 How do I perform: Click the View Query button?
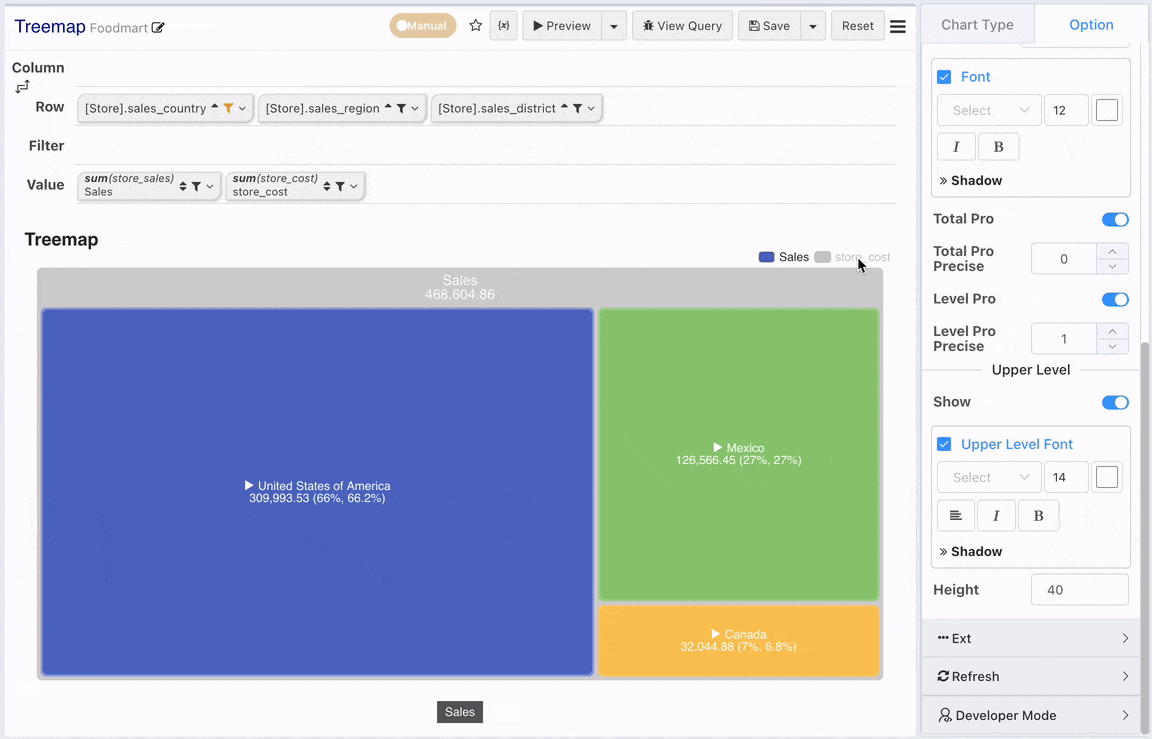click(682, 26)
